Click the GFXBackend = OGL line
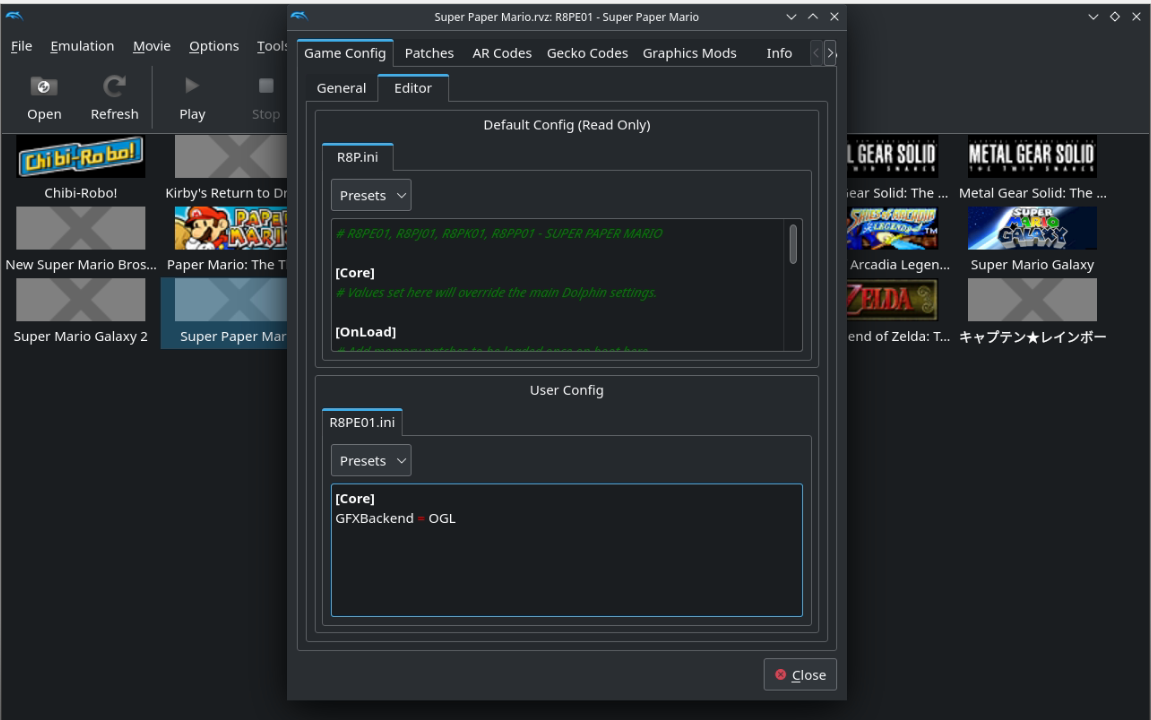This screenshot has width=1151, height=720. [x=396, y=518]
